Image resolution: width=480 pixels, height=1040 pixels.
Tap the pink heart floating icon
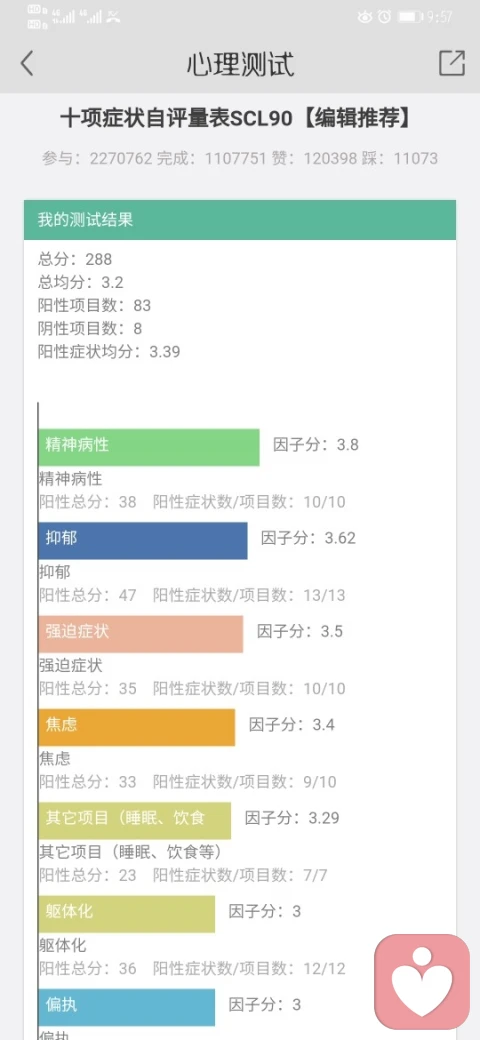tap(422, 980)
